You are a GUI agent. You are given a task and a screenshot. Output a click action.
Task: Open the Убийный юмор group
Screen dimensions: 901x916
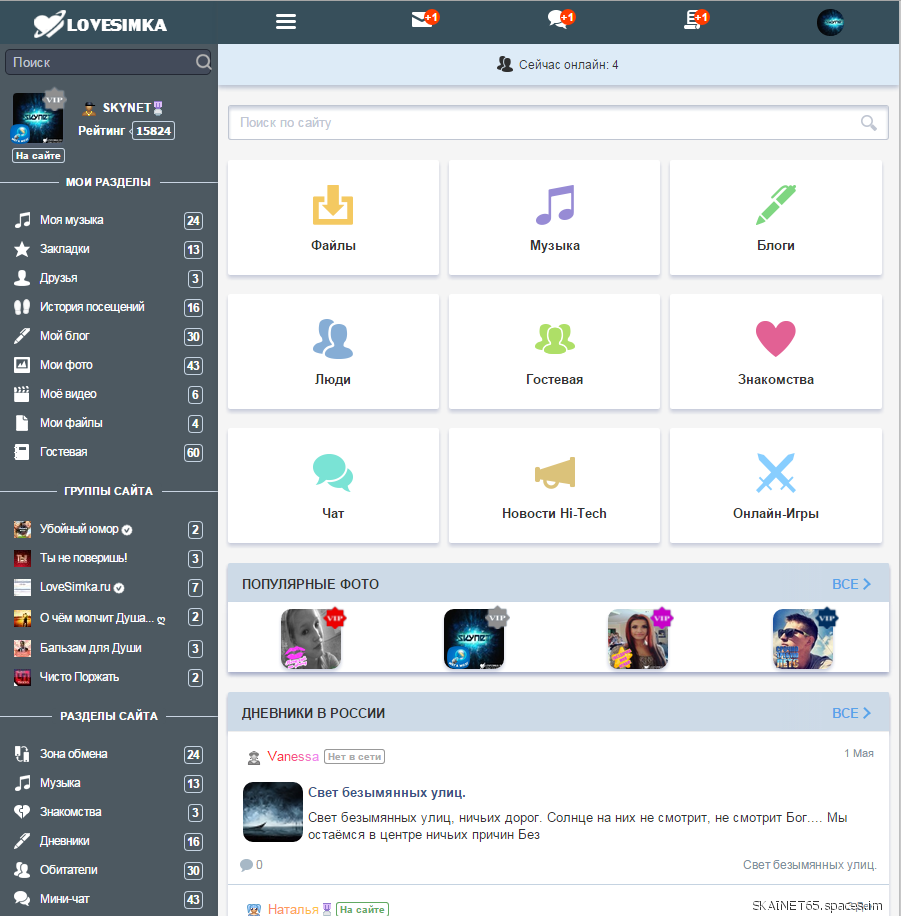(78, 529)
